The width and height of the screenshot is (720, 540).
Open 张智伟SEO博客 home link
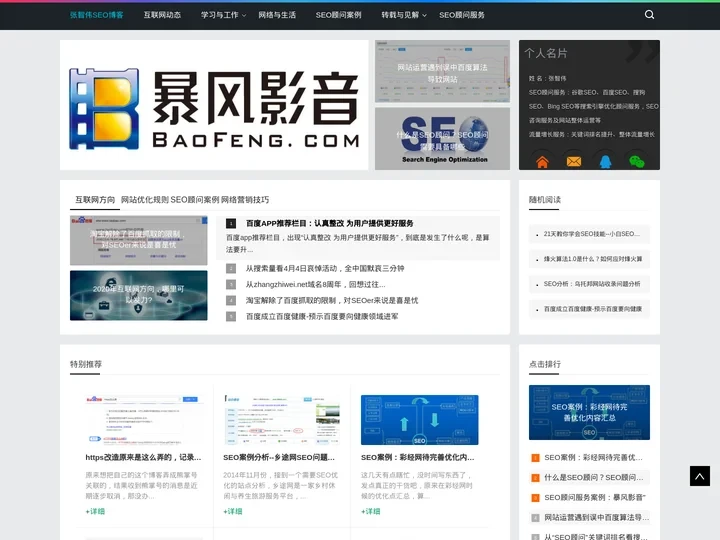point(96,15)
